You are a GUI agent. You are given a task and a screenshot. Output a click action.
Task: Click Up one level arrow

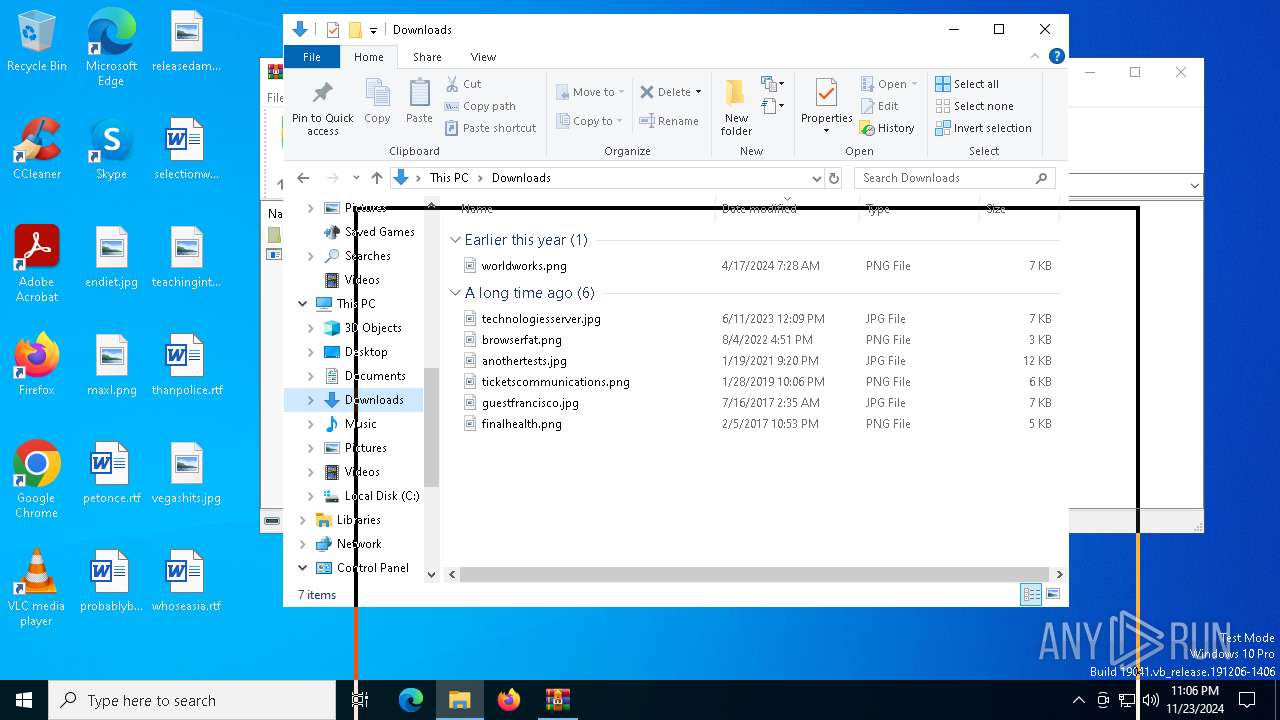point(376,178)
